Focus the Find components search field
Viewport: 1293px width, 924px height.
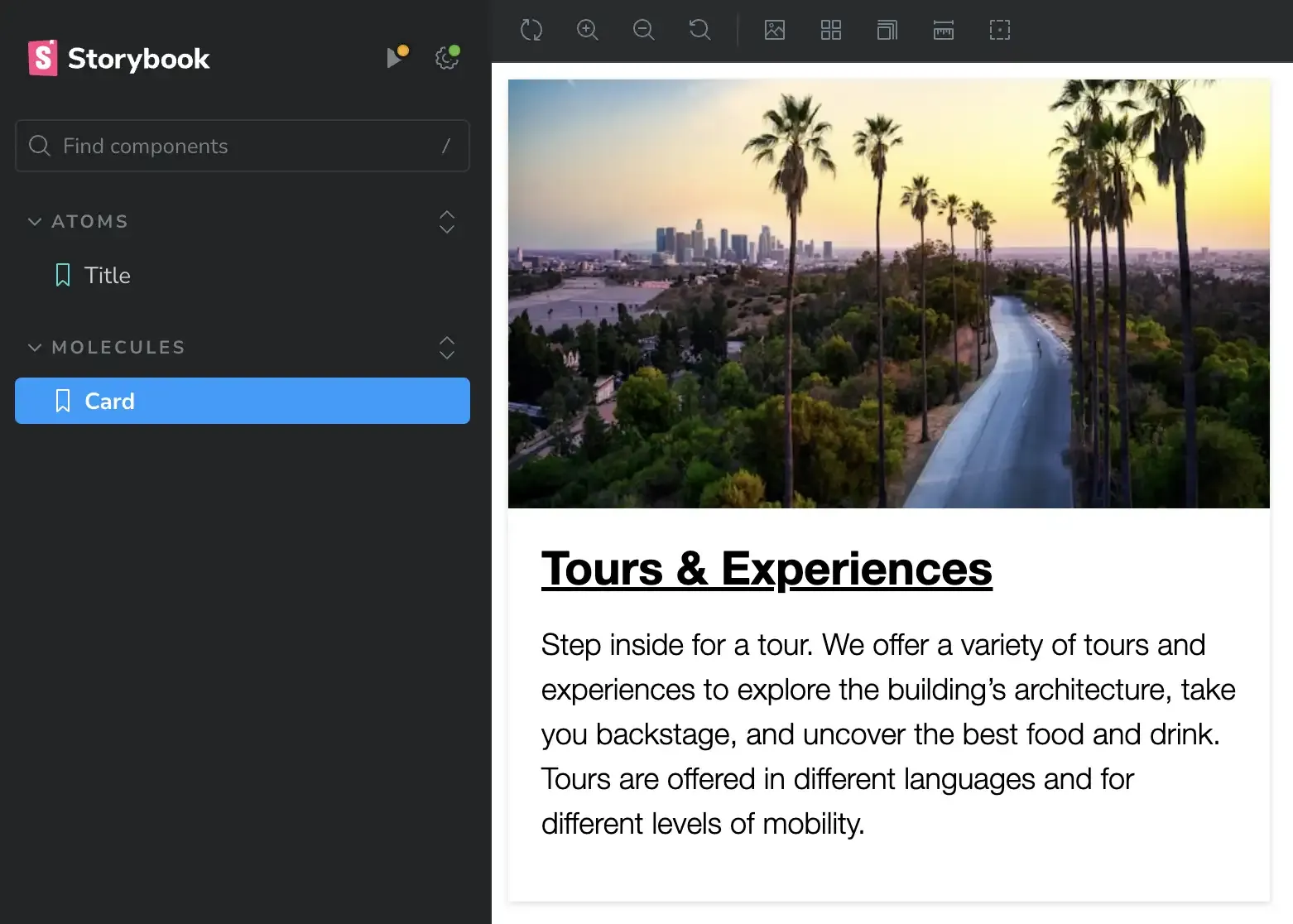coord(242,146)
